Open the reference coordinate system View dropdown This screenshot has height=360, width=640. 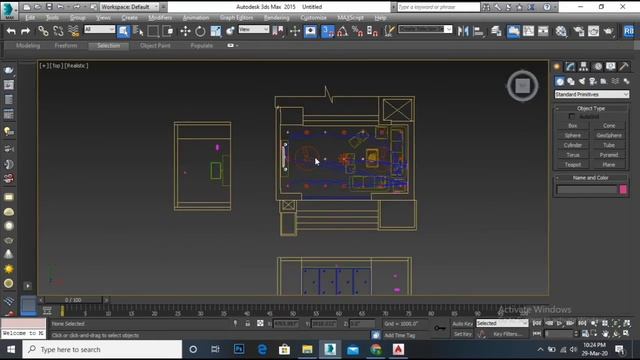(x=253, y=29)
